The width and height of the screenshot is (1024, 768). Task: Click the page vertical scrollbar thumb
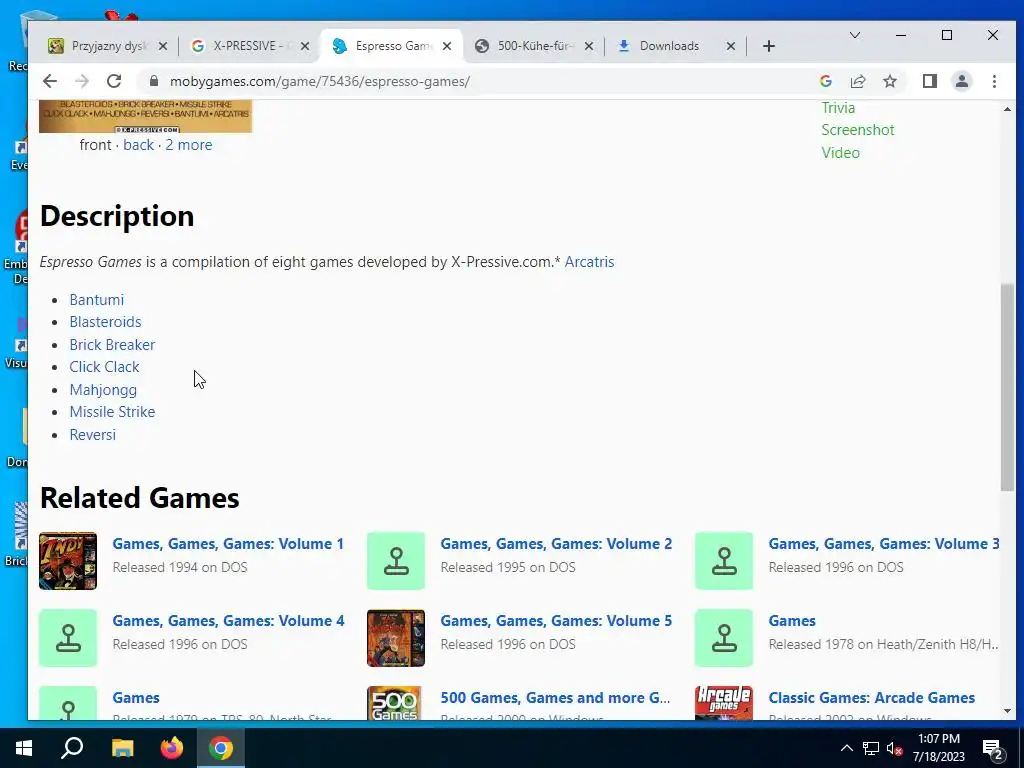1007,387
